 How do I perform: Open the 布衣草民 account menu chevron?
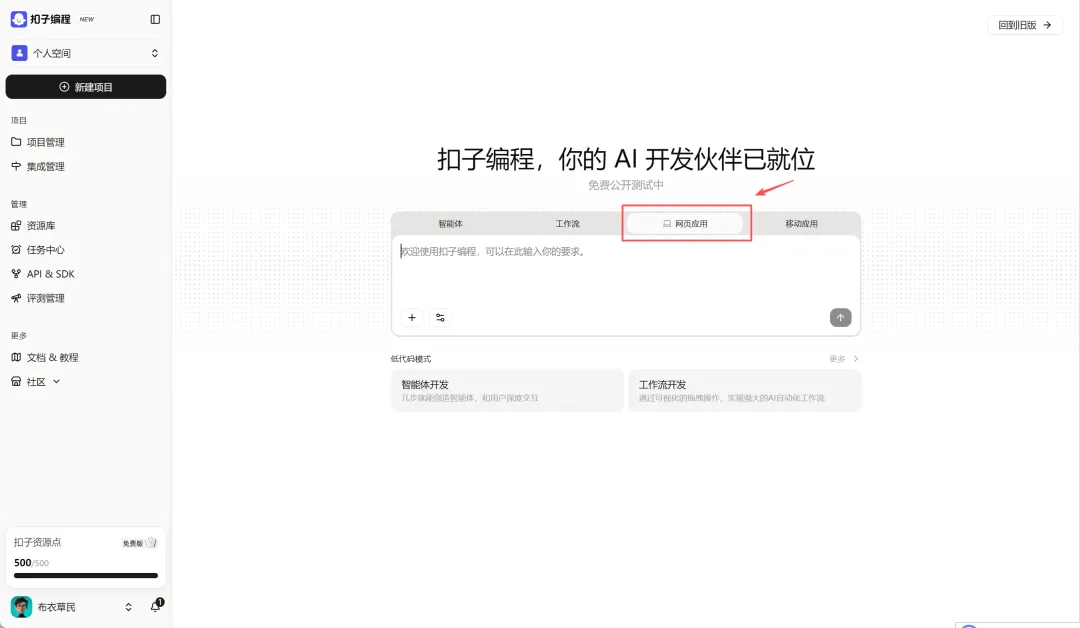point(128,607)
